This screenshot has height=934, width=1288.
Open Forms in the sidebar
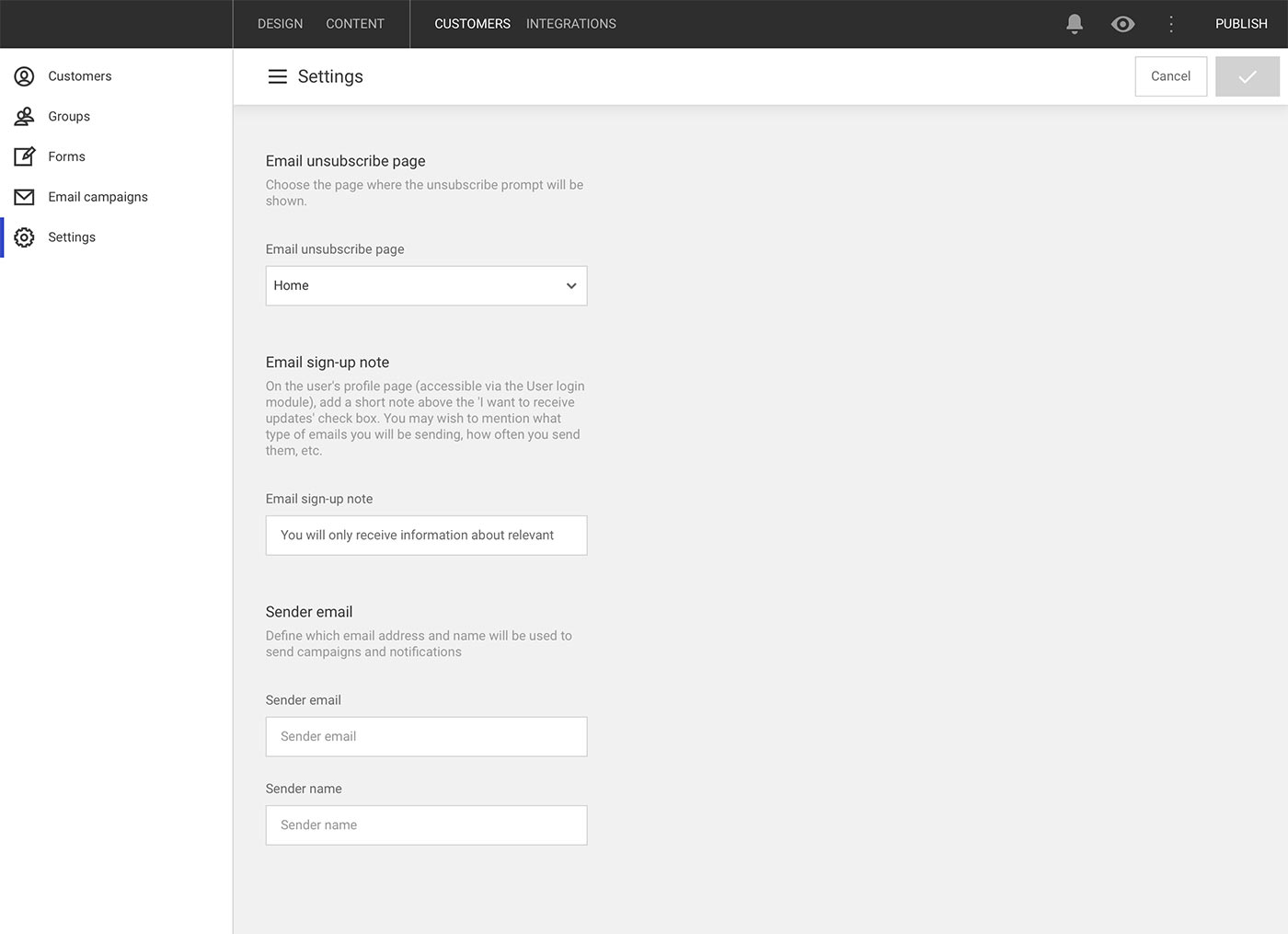coord(116,156)
